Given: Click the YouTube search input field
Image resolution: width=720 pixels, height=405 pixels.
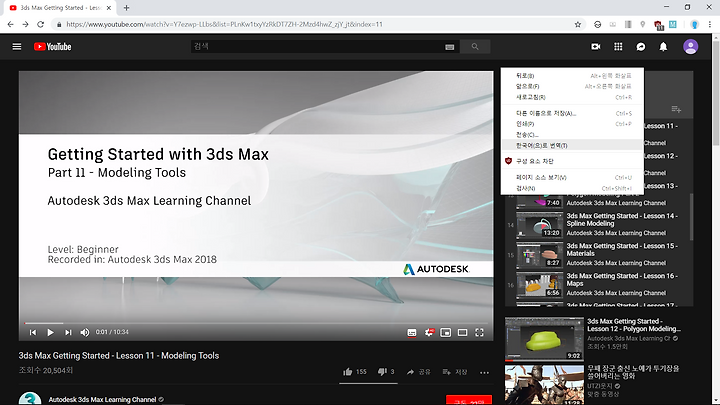Looking at the screenshot, I should click(x=317, y=46).
